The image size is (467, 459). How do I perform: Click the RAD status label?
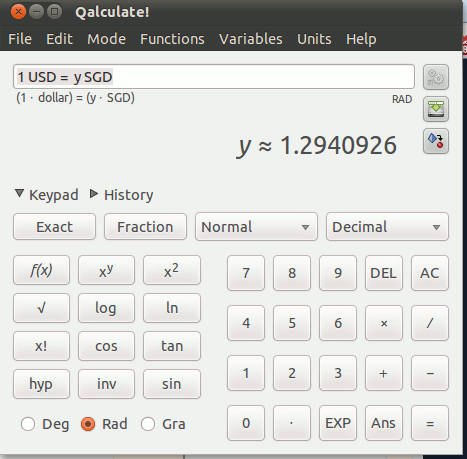pyautogui.click(x=402, y=99)
